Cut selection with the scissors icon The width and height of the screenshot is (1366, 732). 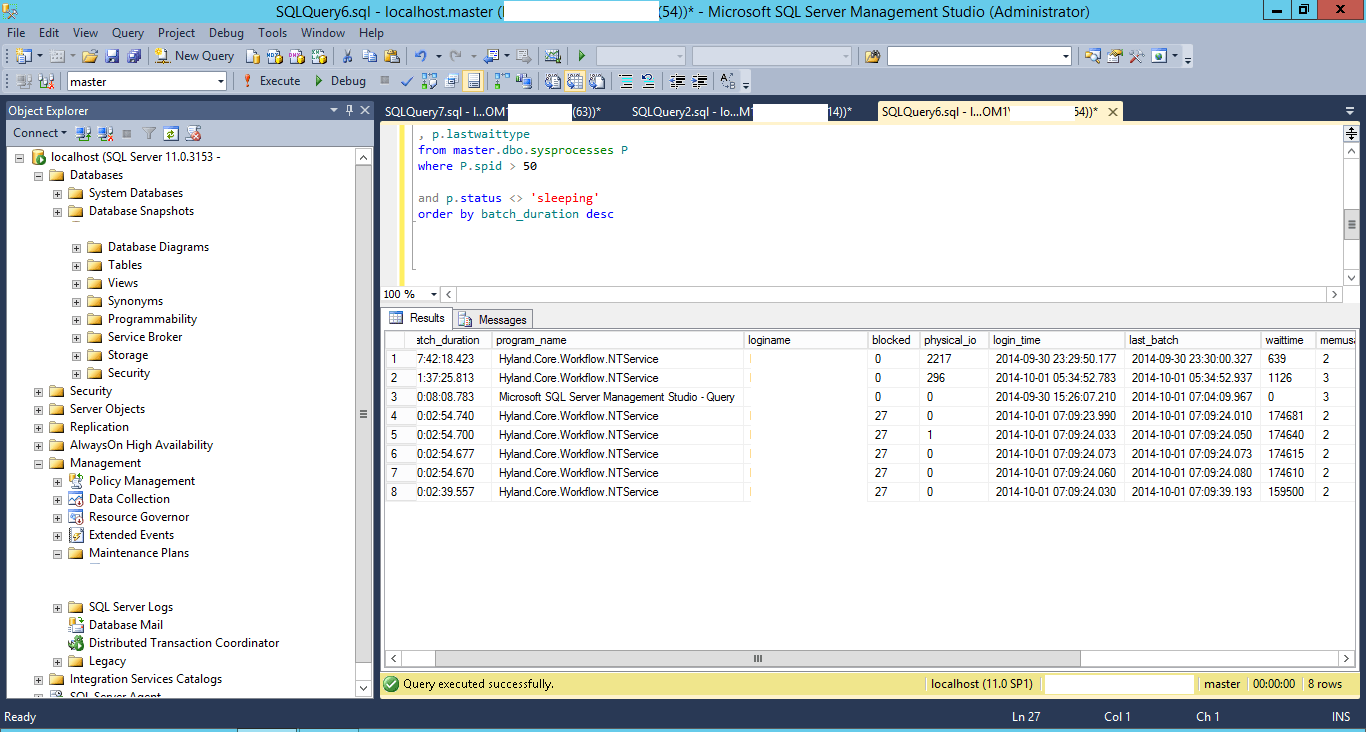[347, 56]
